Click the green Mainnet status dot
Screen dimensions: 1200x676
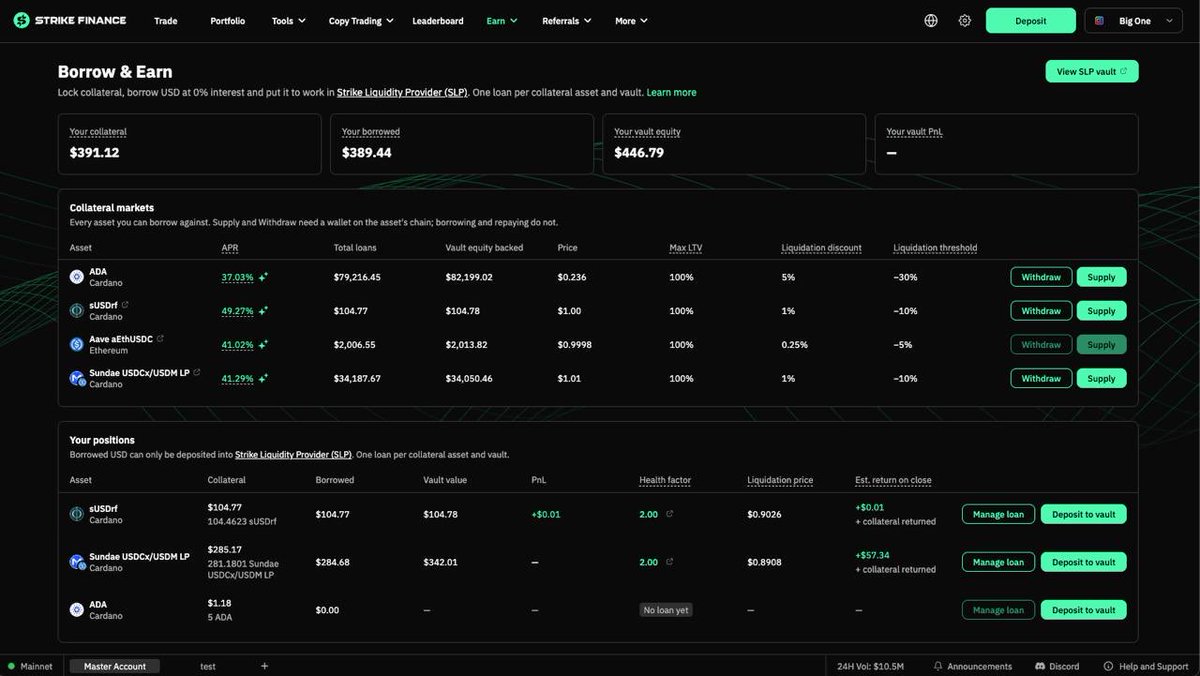coord(12,666)
